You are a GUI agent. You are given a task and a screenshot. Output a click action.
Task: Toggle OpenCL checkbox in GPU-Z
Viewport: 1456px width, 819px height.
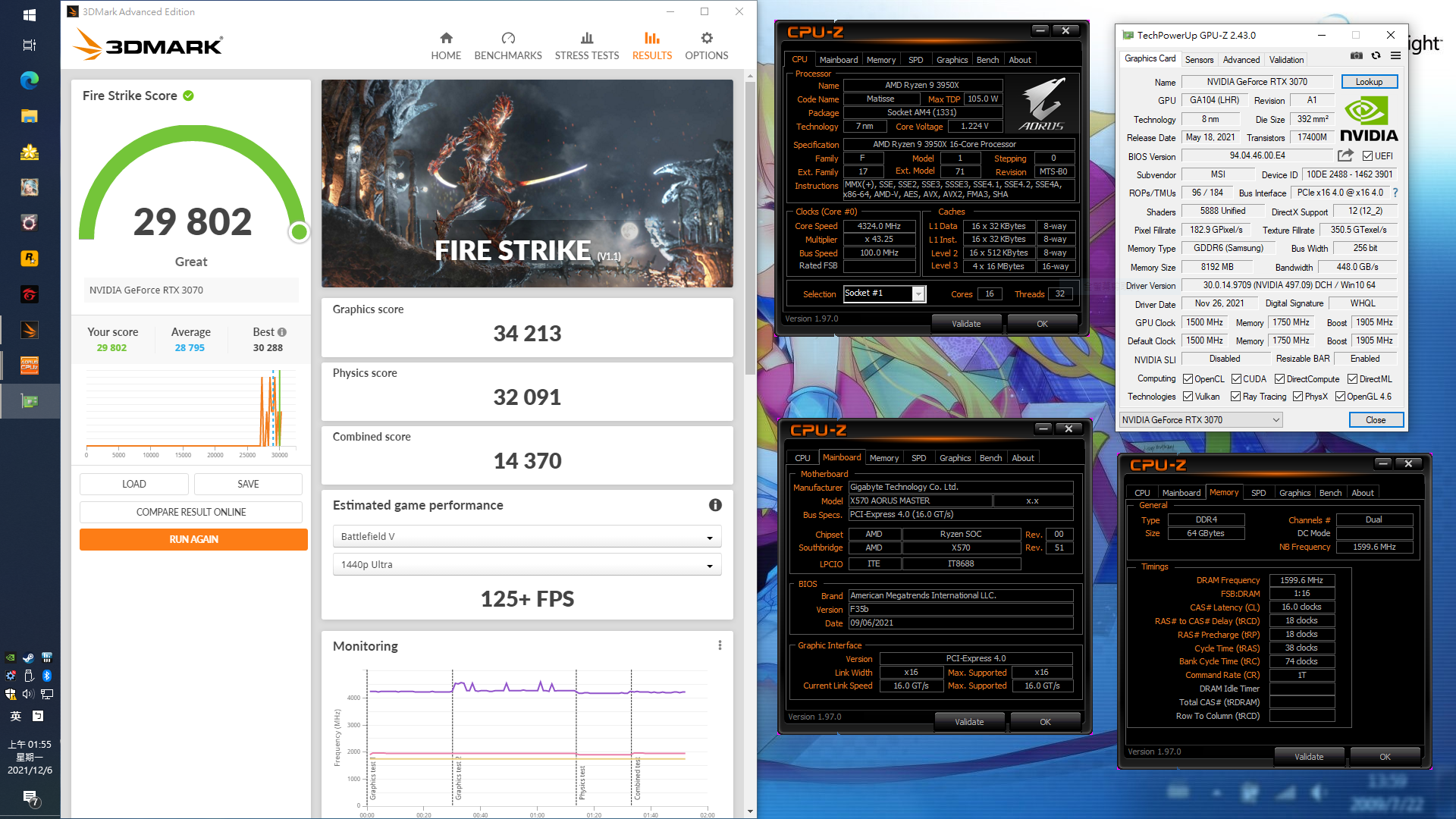click(x=1187, y=379)
